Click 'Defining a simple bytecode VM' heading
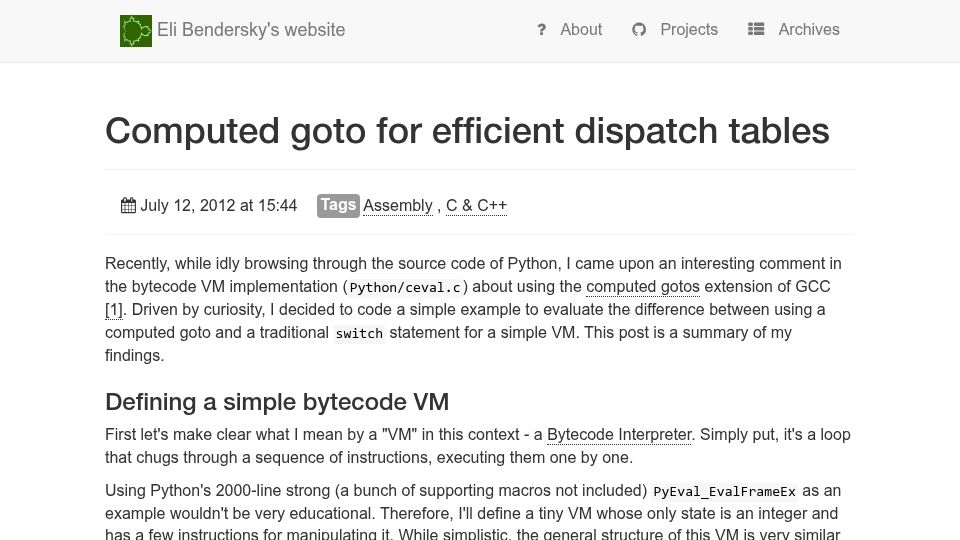Image resolution: width=960 pixels, height=540 pixels. (x=277, y=402)
